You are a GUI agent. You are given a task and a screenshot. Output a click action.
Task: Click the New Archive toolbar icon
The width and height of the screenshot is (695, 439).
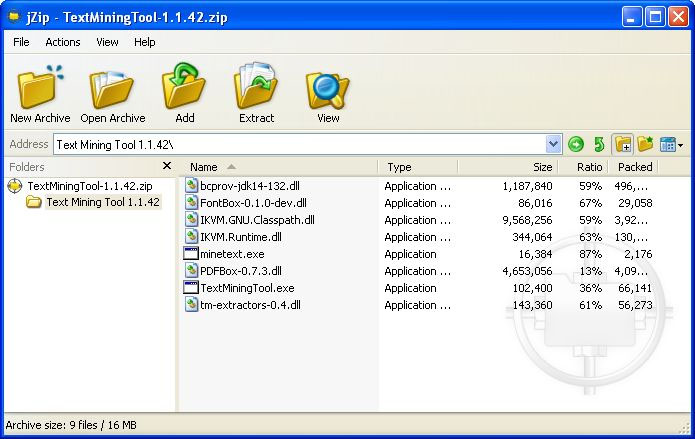[x=40, y=87]
